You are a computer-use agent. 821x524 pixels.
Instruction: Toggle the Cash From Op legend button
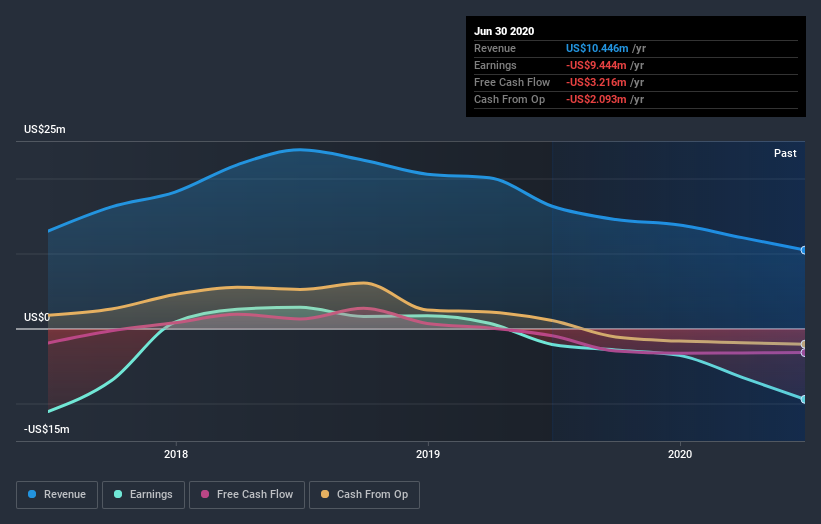364,495
